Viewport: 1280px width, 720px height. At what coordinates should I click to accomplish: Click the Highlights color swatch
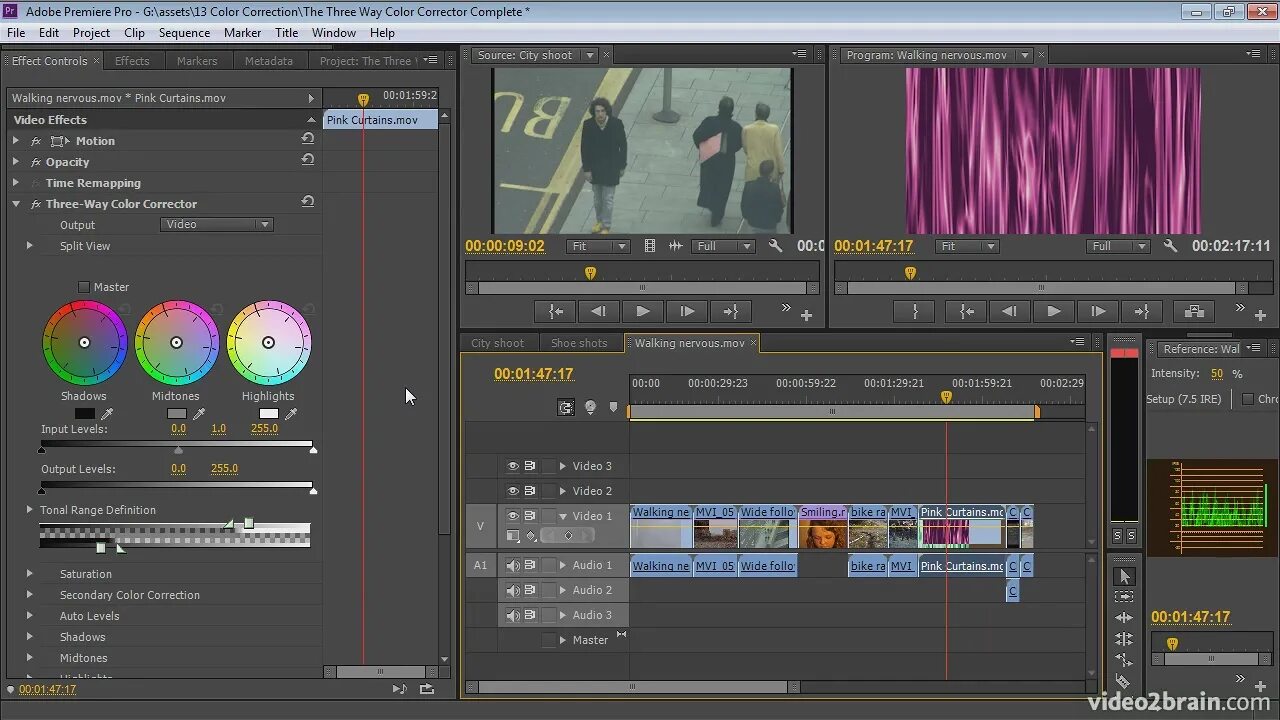[x=269, y=414]
